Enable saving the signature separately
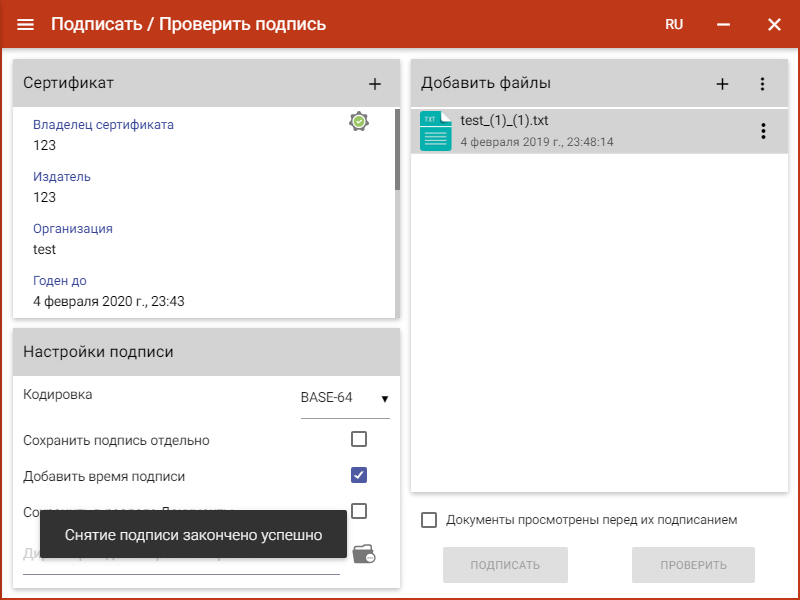 coord(359,439)
